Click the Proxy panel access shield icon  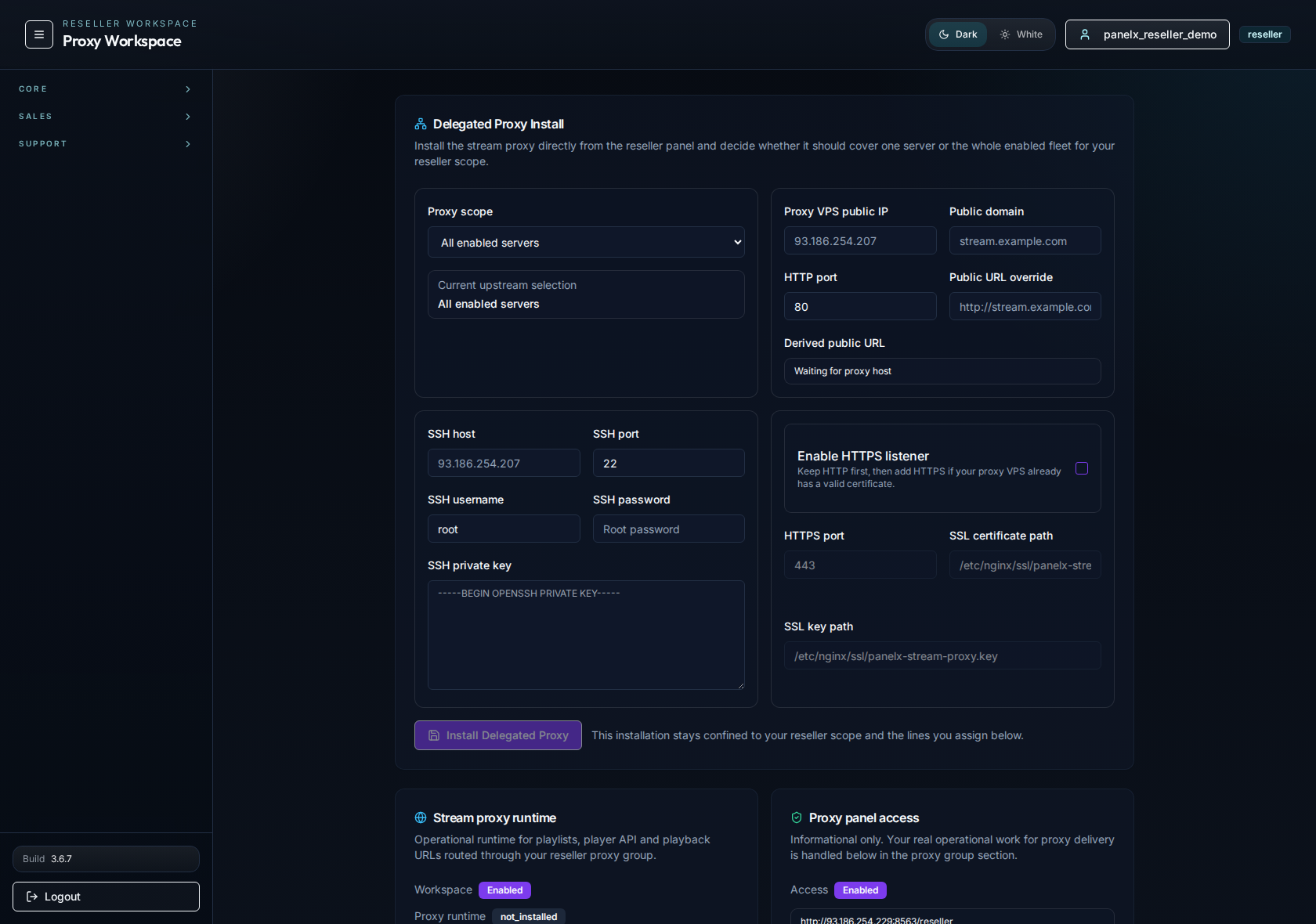pos(796,818)
